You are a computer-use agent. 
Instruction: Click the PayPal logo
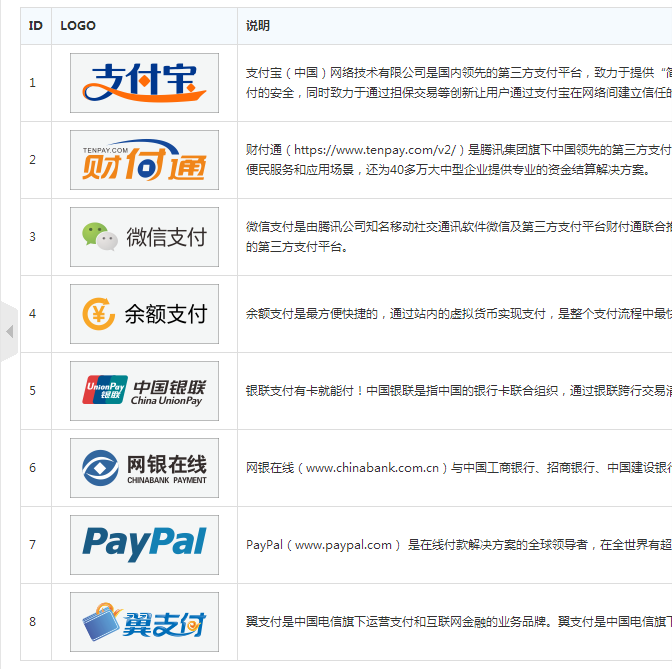144,545
